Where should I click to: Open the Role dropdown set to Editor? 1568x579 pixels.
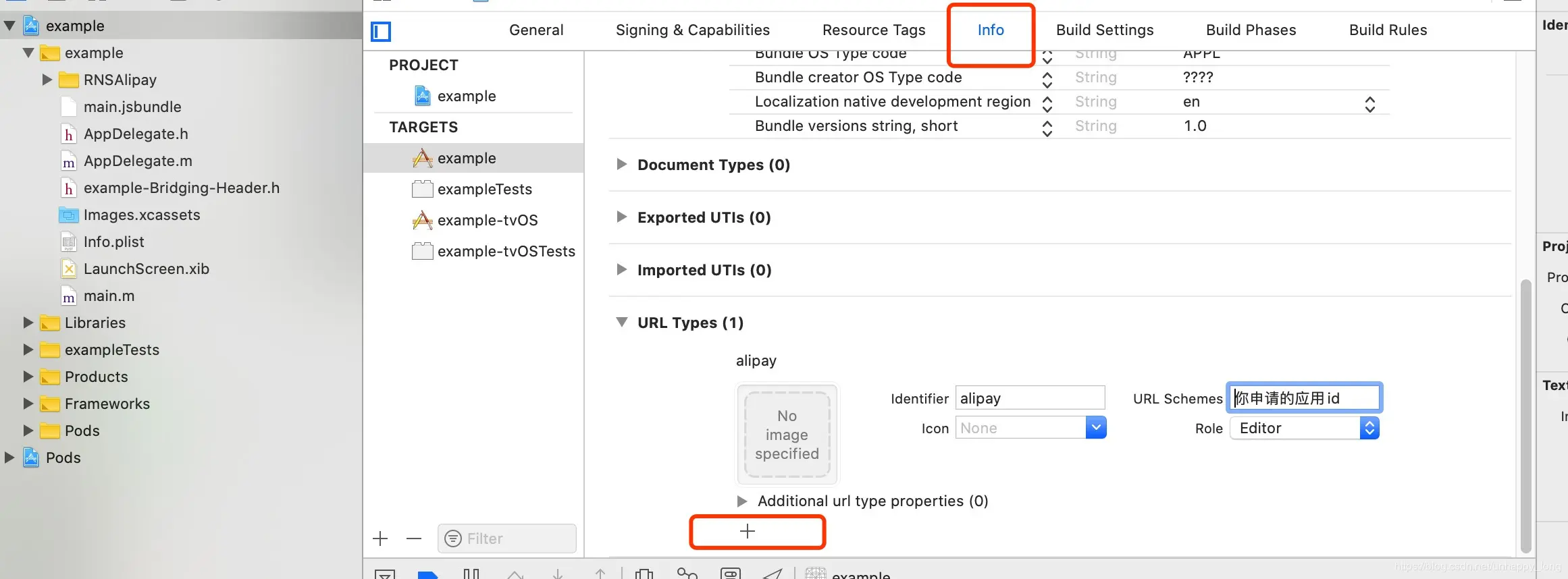click(1304, 429)
